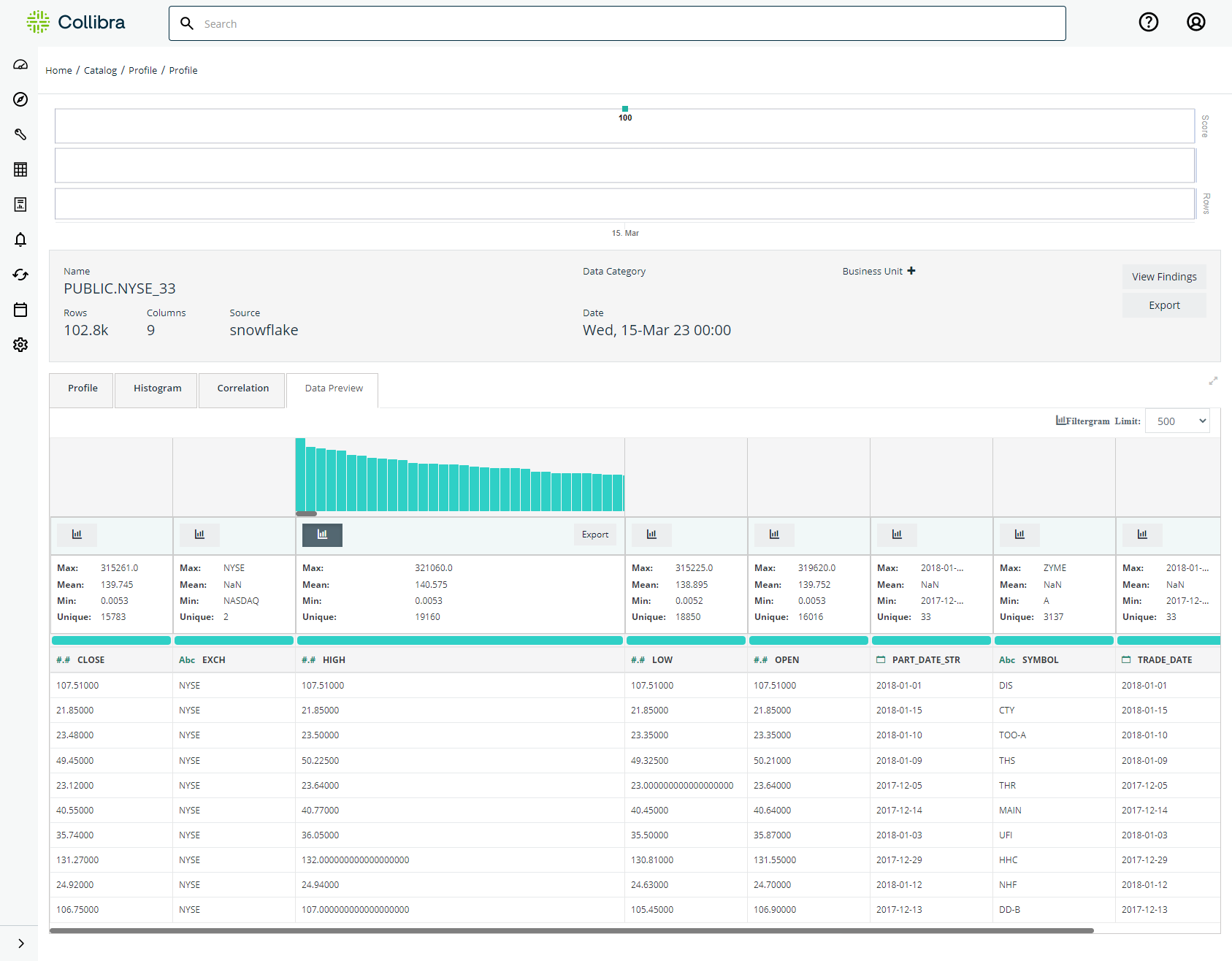Switch to the Histogram tab
Image resolution: width=1232 pixels, height=961 pixels.
pos(157,389)
